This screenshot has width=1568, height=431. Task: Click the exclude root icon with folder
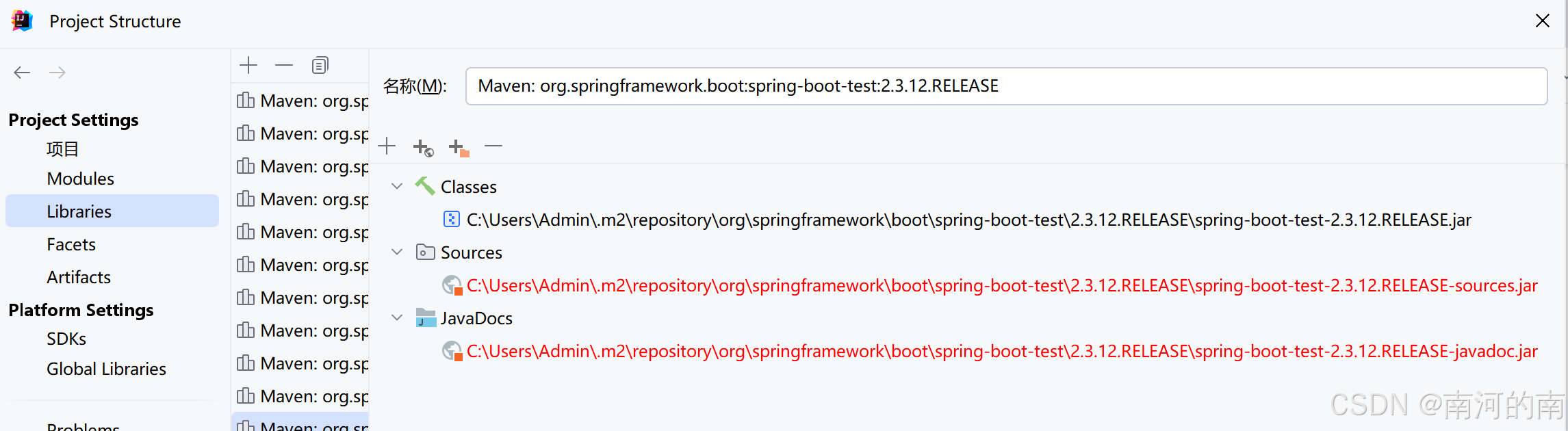[459, 147]
